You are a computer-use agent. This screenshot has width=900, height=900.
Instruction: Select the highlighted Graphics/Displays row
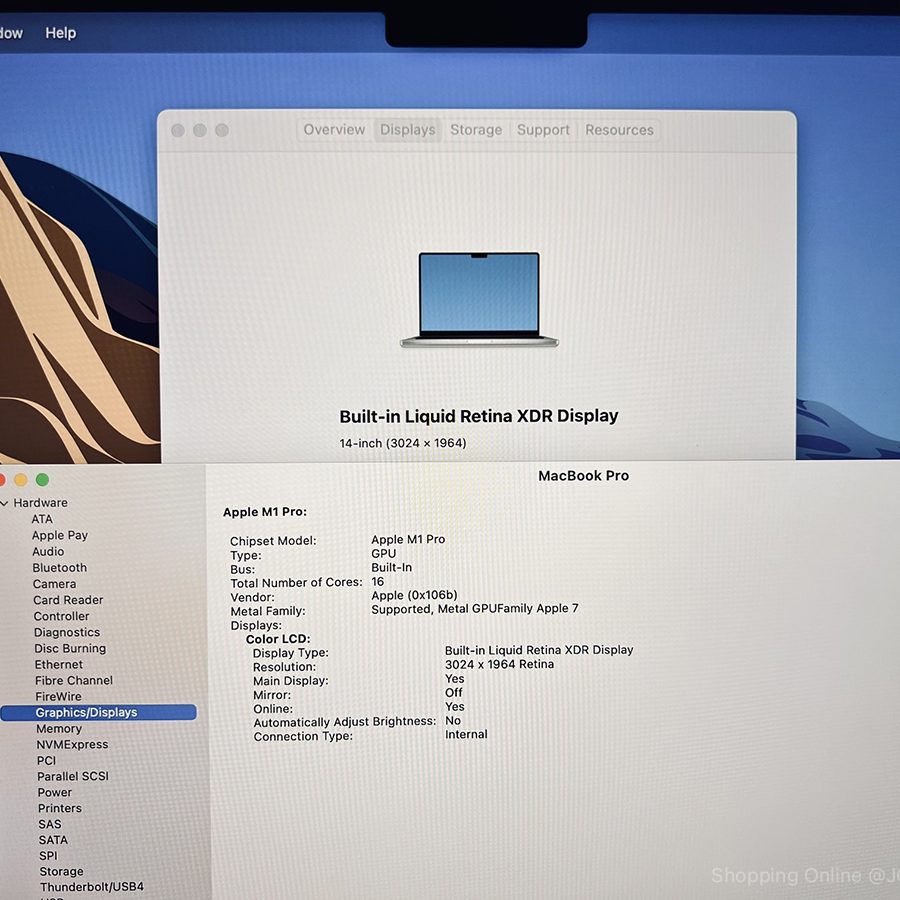click(x=98, y=712)
